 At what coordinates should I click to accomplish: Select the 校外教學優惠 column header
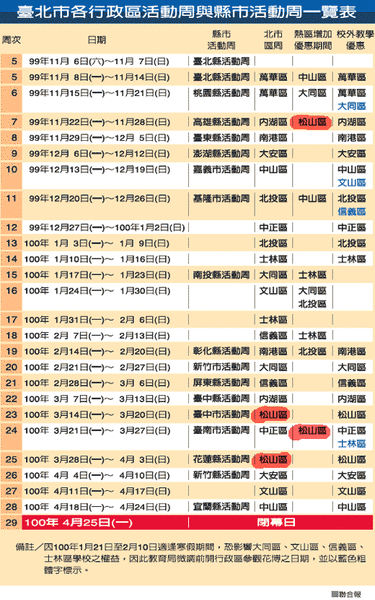(355, 40)
